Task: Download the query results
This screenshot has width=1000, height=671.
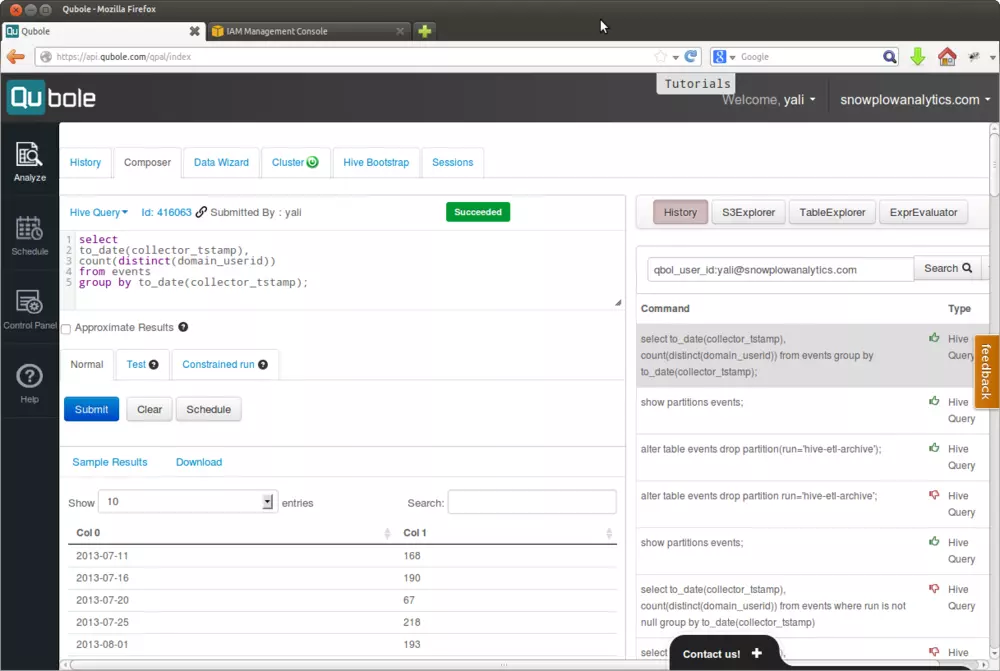Action: (199, 462)
